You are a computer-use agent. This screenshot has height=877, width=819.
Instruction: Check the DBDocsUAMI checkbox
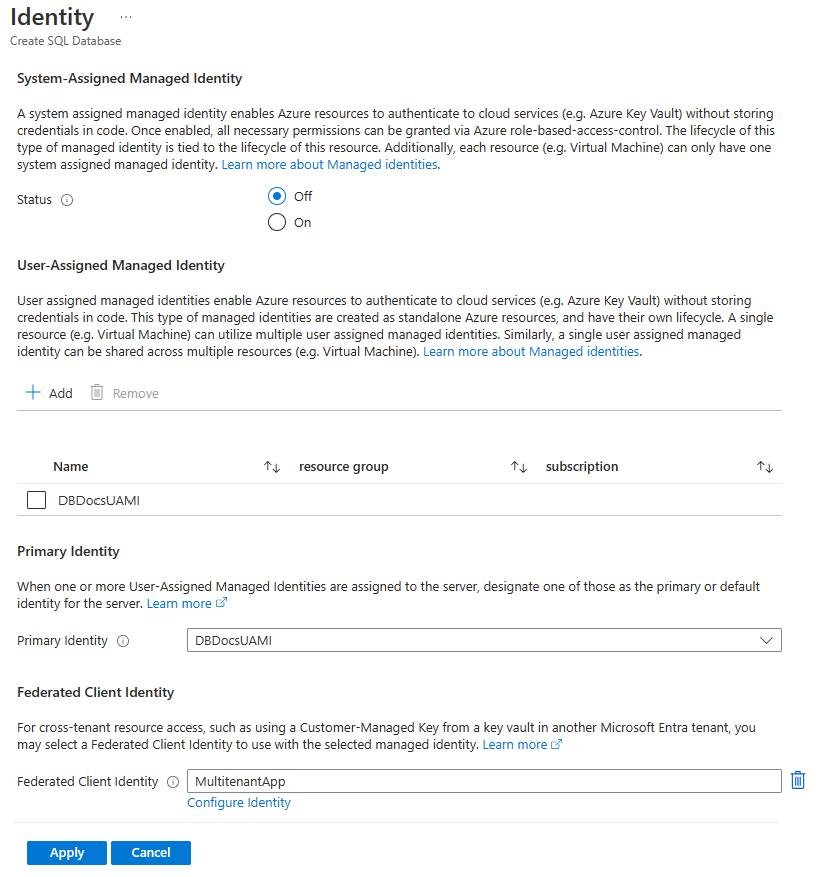pos(37,500)
